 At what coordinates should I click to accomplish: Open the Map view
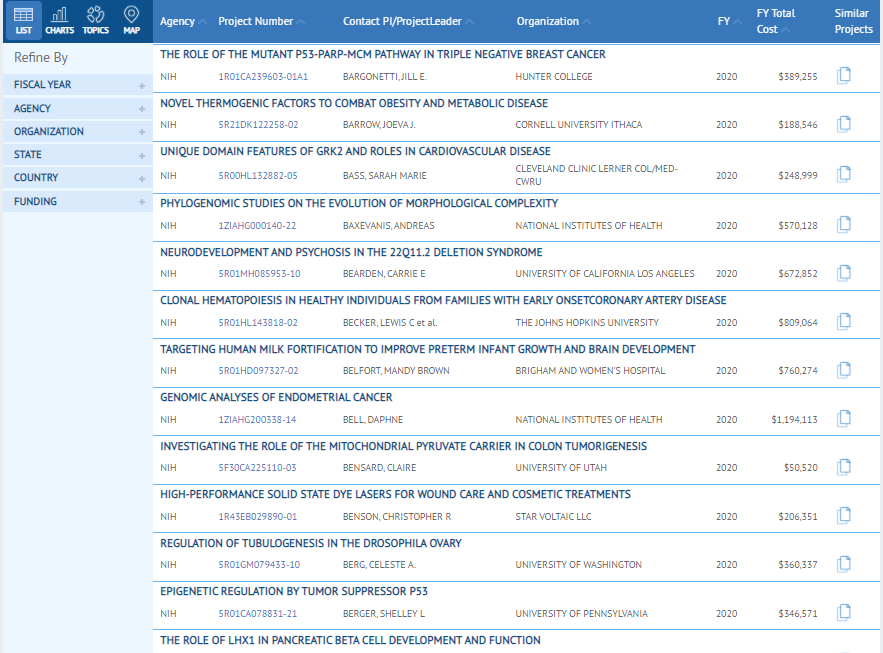click(131, 21)
